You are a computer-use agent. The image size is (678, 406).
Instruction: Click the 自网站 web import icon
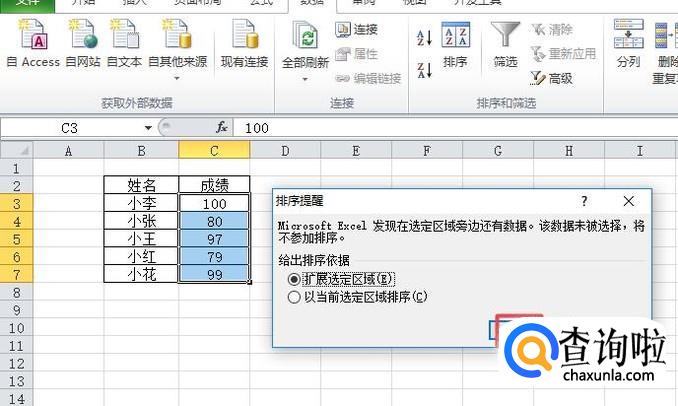point(81,43)
